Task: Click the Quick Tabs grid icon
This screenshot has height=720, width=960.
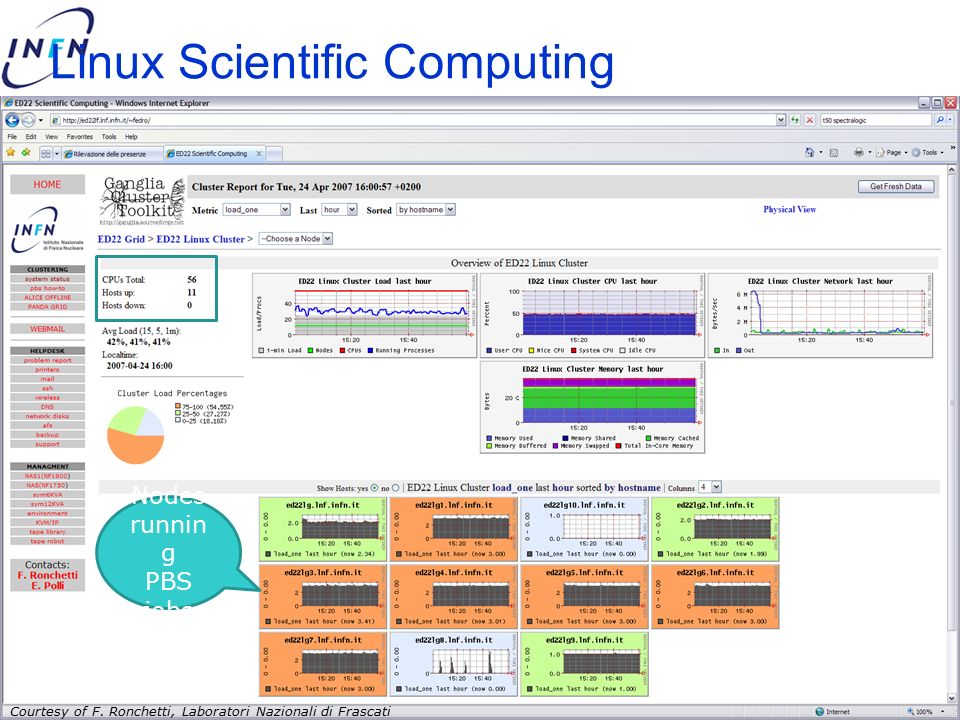Action: [x=46, y=154]
